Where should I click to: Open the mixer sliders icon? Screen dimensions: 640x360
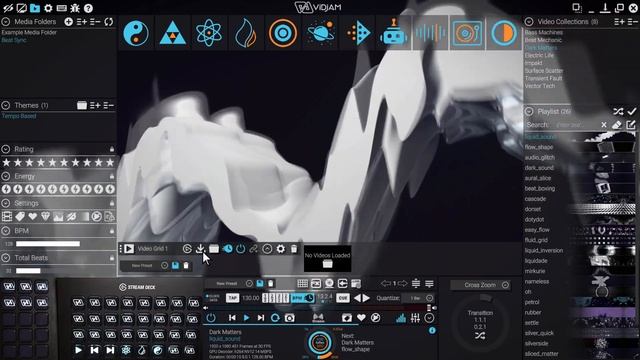415,318
